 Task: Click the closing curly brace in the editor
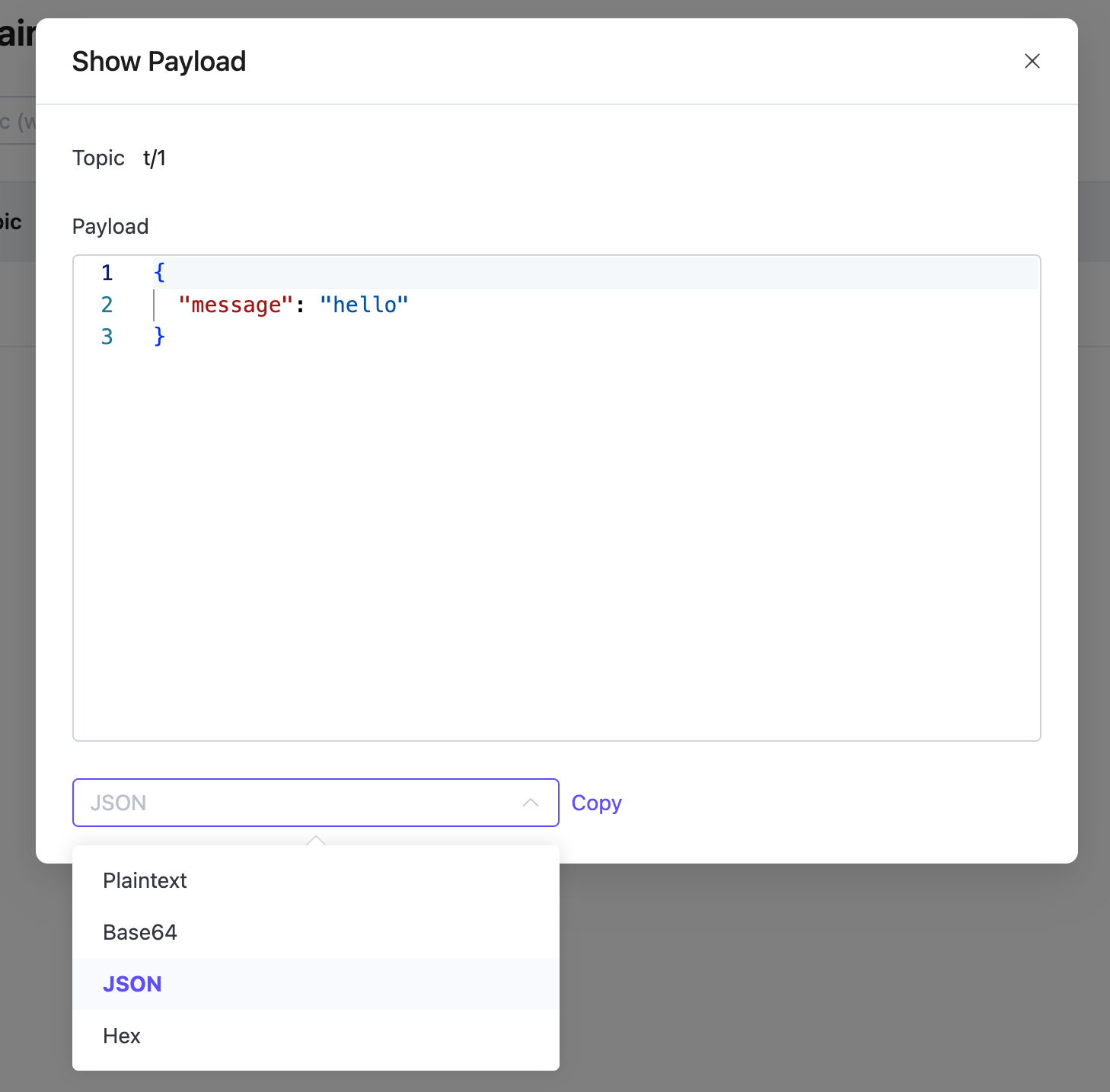pos(159,337)
